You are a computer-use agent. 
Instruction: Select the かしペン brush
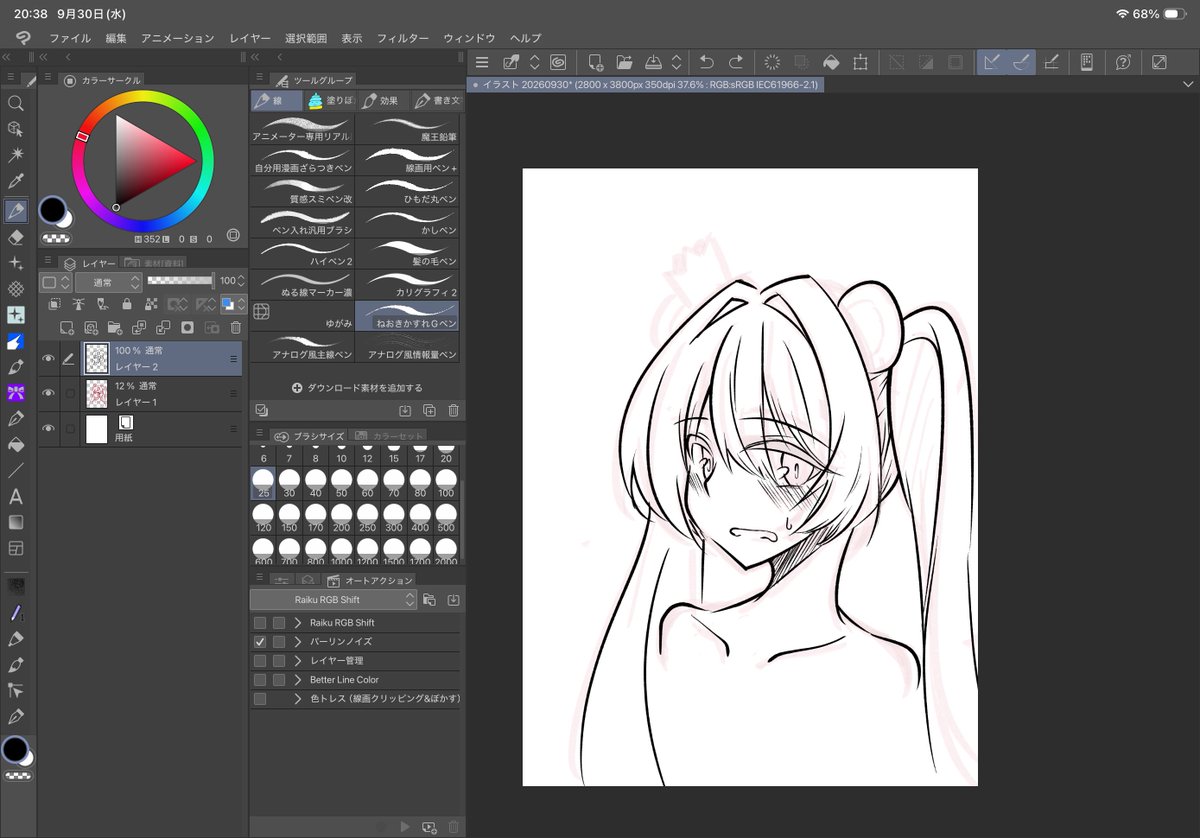pos(408,221)
